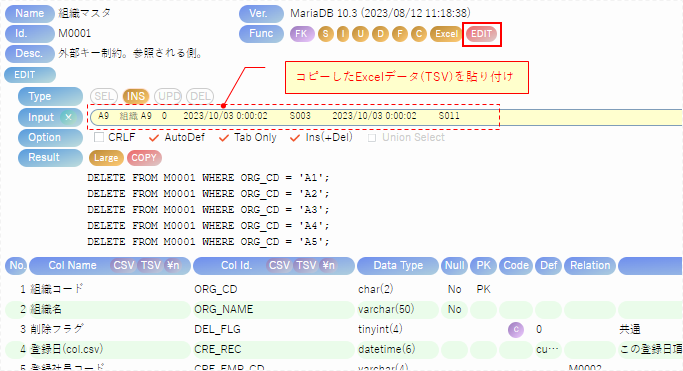Click into the yellow Input data field
This screenshot has width=683, height=371.
pos(386,117)
